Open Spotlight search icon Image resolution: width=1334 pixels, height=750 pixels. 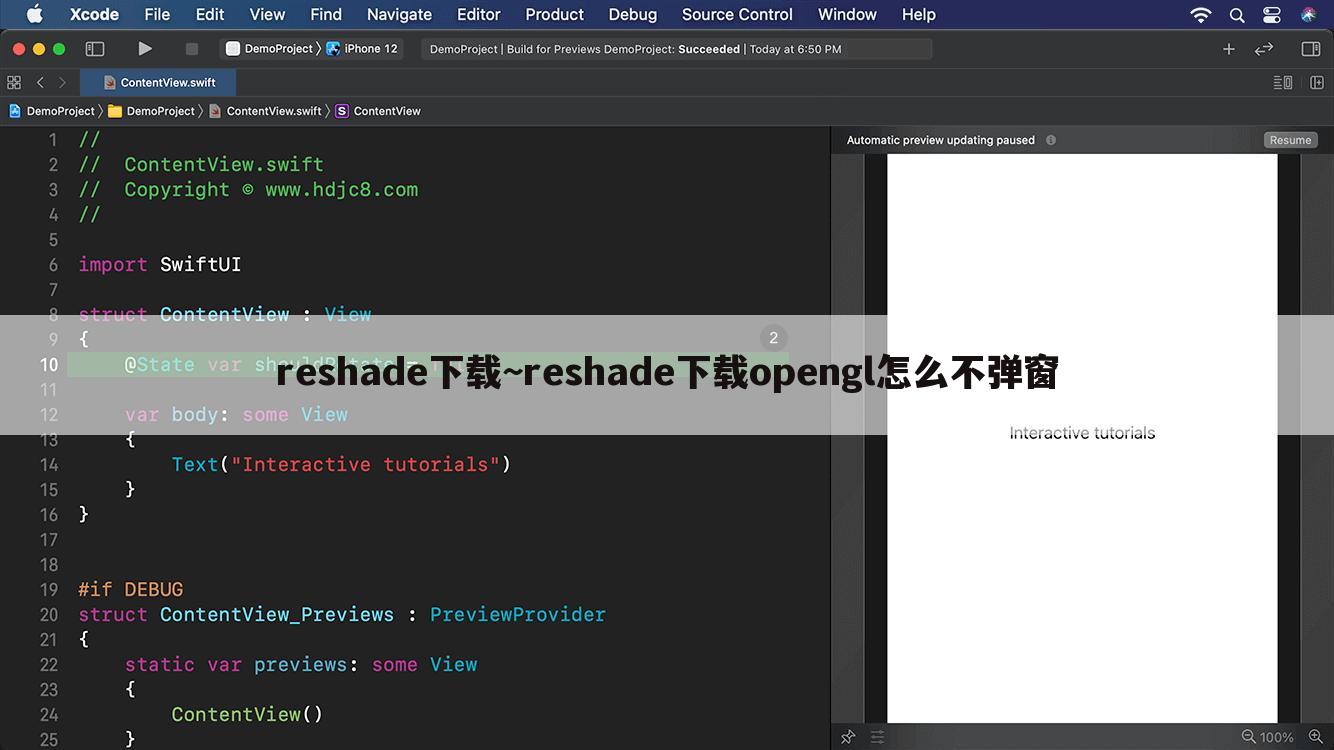click(1237, 14)
